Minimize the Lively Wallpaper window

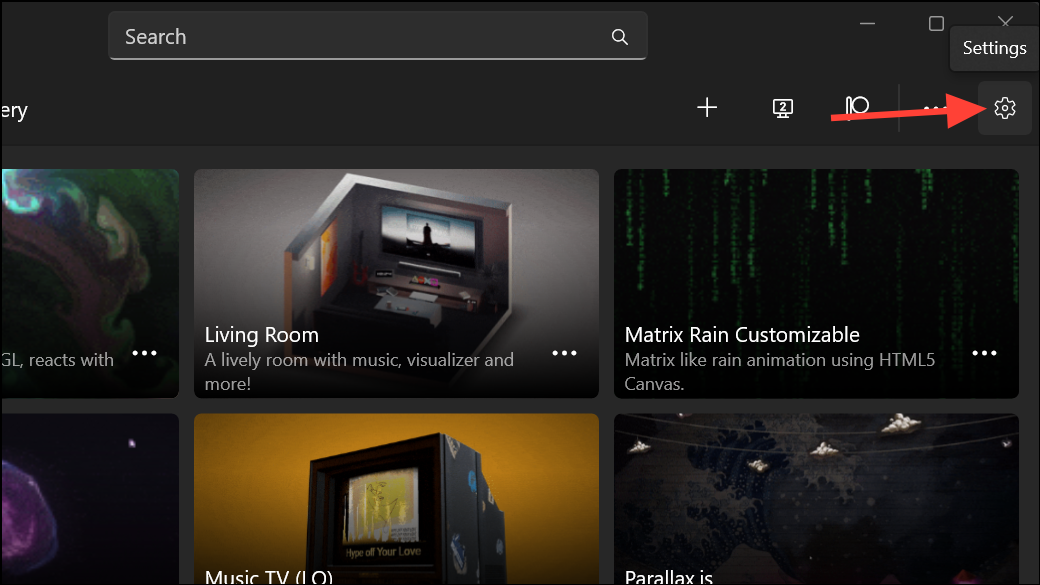click(x=868, y=24)
